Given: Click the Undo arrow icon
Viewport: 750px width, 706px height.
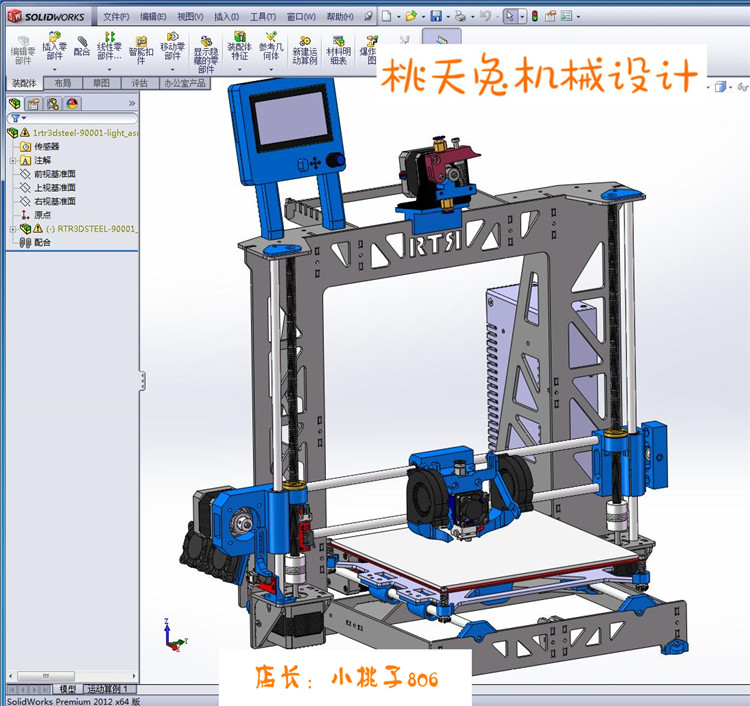Looking at the screenshot, I should tap(485, 16).
